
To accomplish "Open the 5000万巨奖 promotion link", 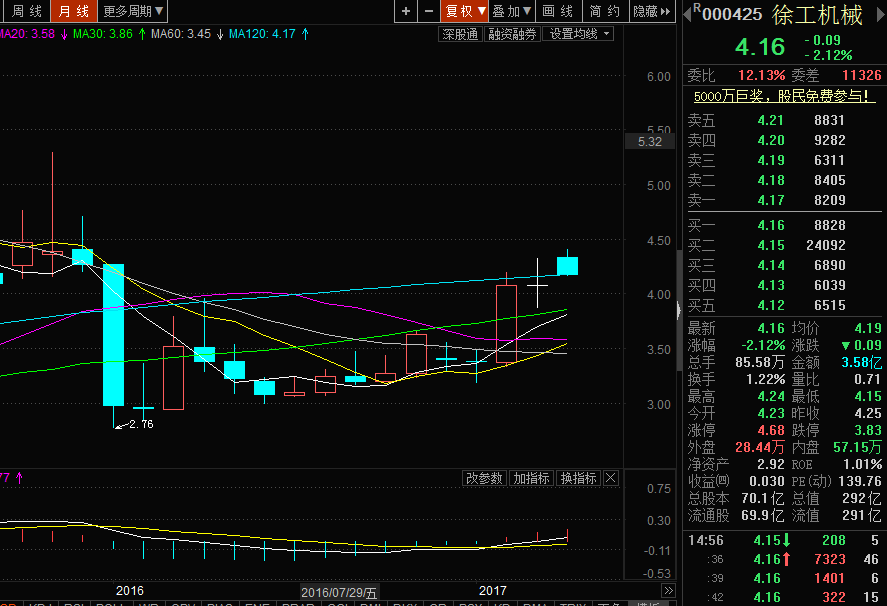I will [x=783, y=96].
